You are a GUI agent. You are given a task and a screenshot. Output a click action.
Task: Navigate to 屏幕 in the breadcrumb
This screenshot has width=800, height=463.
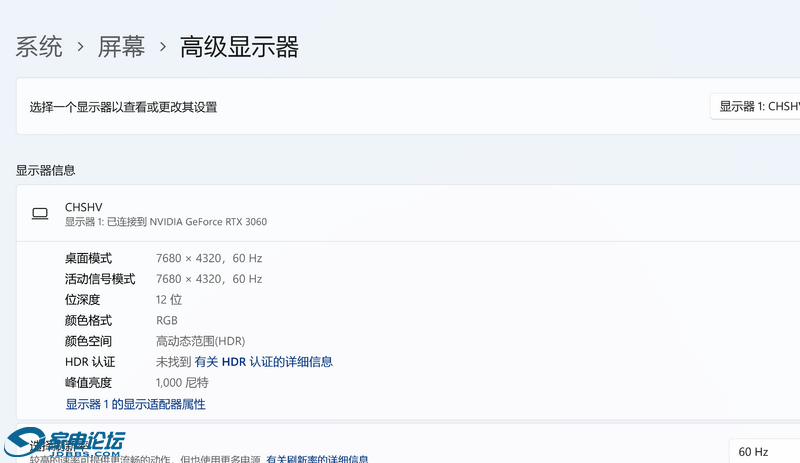tap(121, 47)
